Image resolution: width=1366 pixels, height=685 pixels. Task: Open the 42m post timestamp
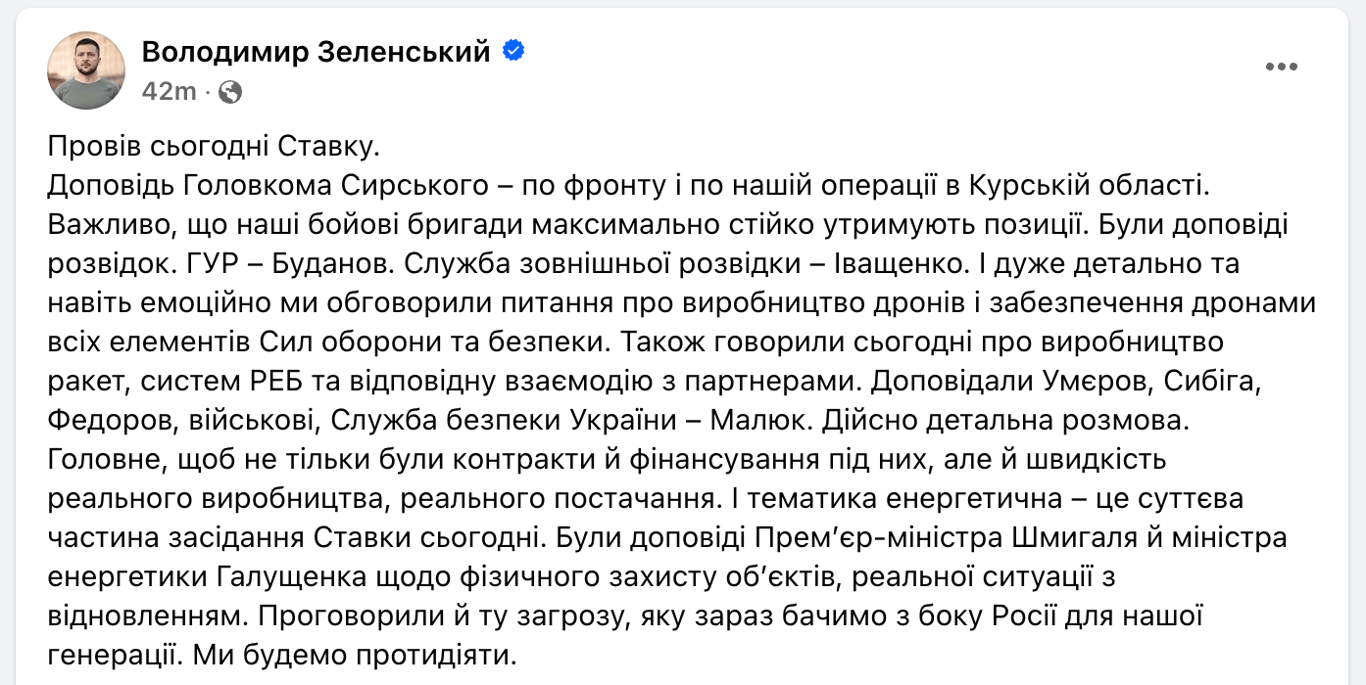pyautogui.click(x=169, y=92)
